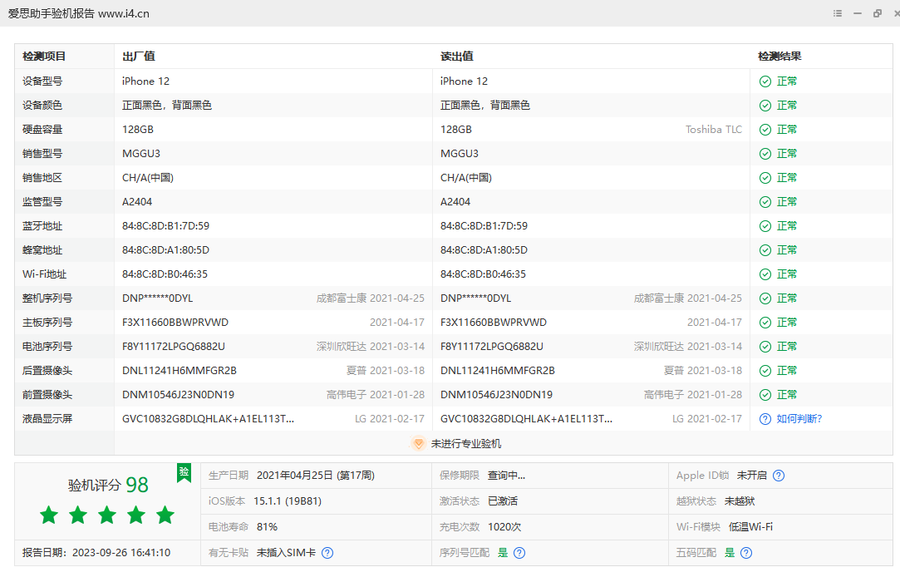This screenshot has width=900, height=577.
Task: Click the 检测结果 column header
Action: pos(779,56)
